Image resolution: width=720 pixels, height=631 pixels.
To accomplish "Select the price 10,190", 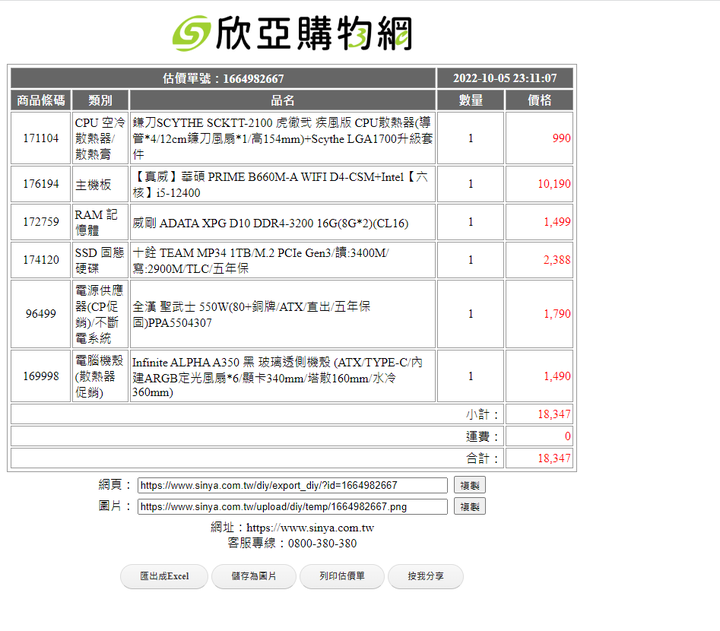I will coord(554,184).
